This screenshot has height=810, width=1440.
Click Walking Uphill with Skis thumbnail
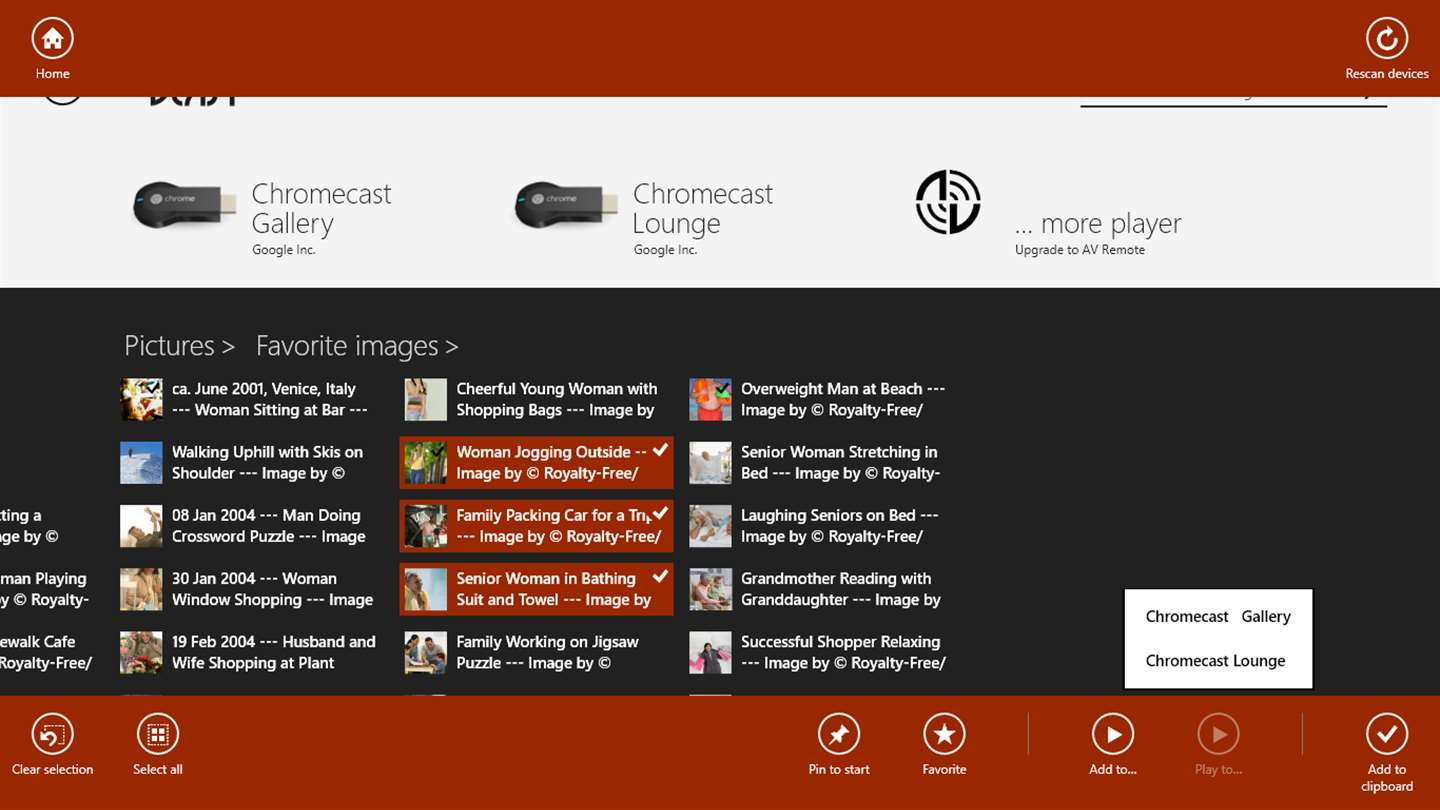click(141, 463)
